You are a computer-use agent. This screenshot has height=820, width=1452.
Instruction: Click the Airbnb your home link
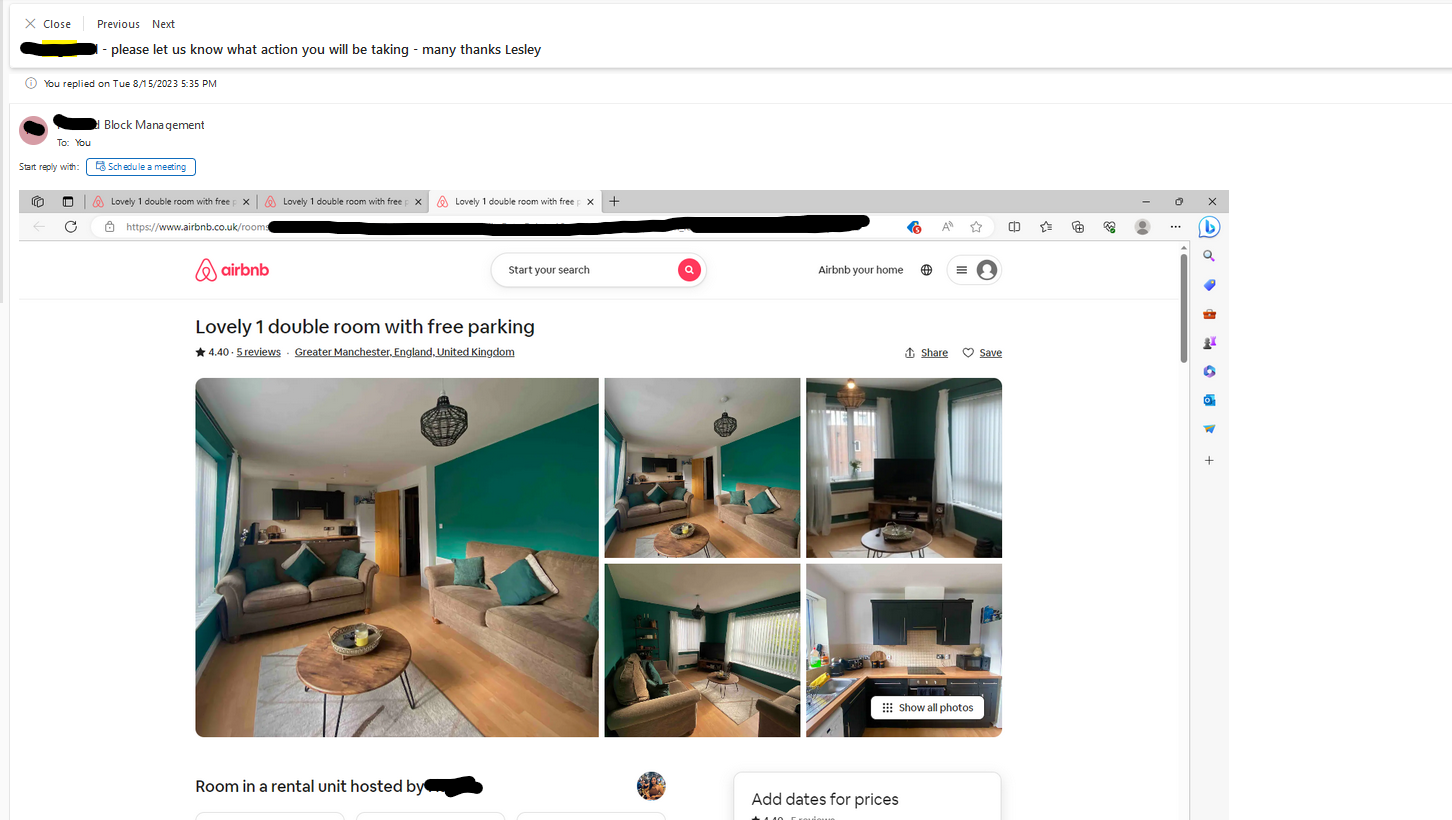pyautogui.click(x=860, y=270)
